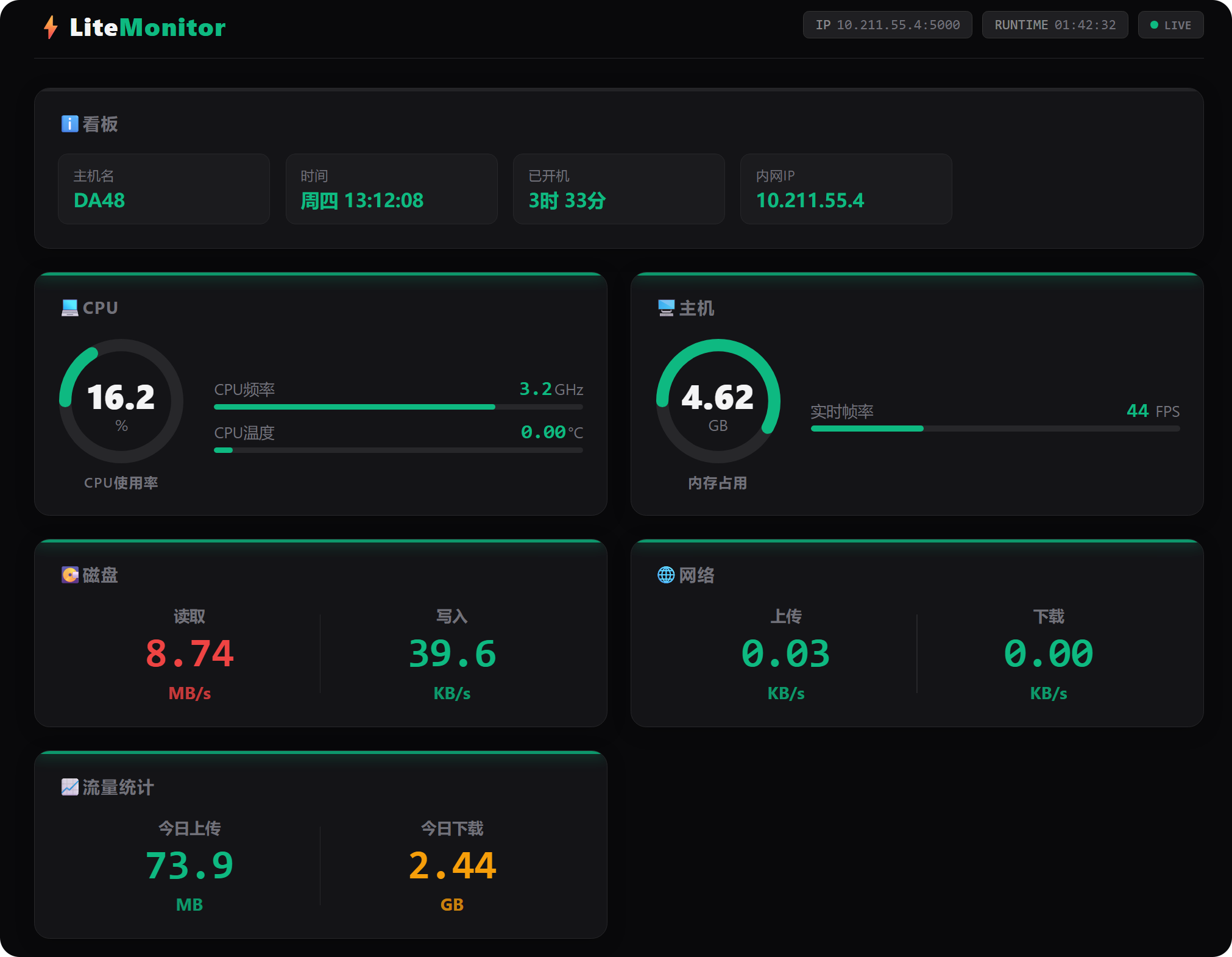Click the LiteMonitor lightning bolt logo icon

(x=51, y=27)
